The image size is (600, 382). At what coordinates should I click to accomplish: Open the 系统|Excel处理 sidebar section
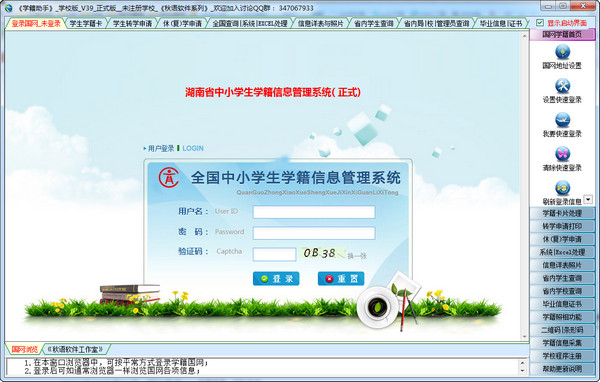(x=562, y=252)
